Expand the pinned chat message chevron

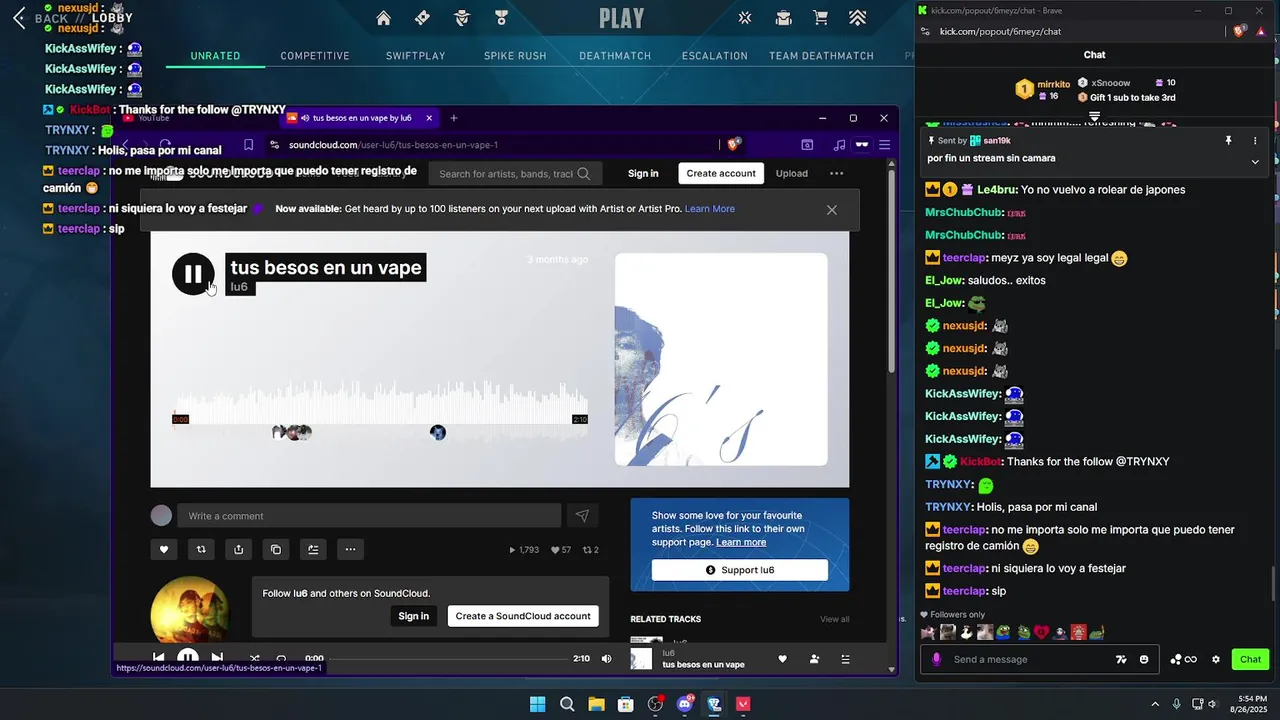click(1255, 162)
